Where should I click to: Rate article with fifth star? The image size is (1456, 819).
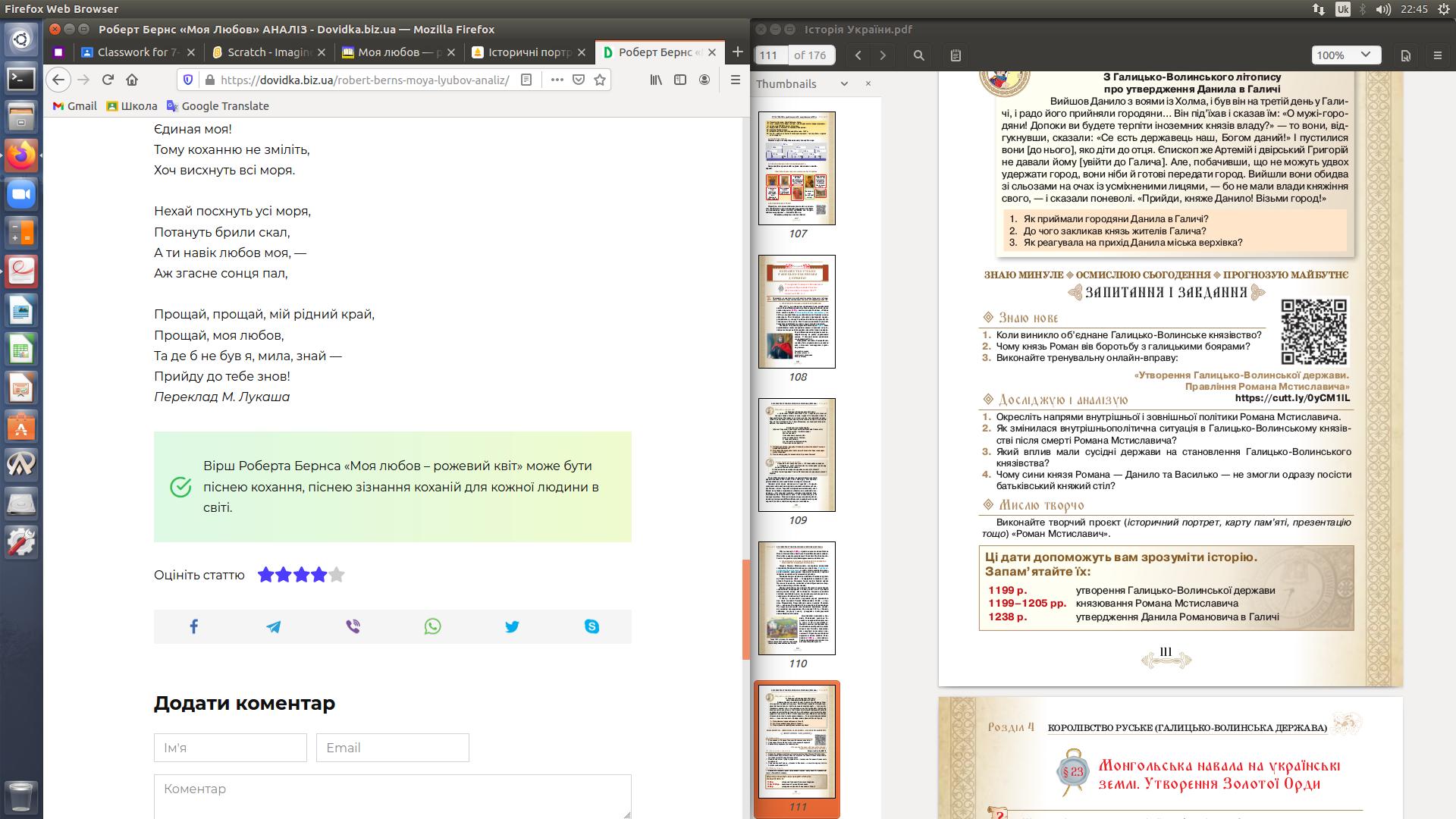(x=337, y=575)
